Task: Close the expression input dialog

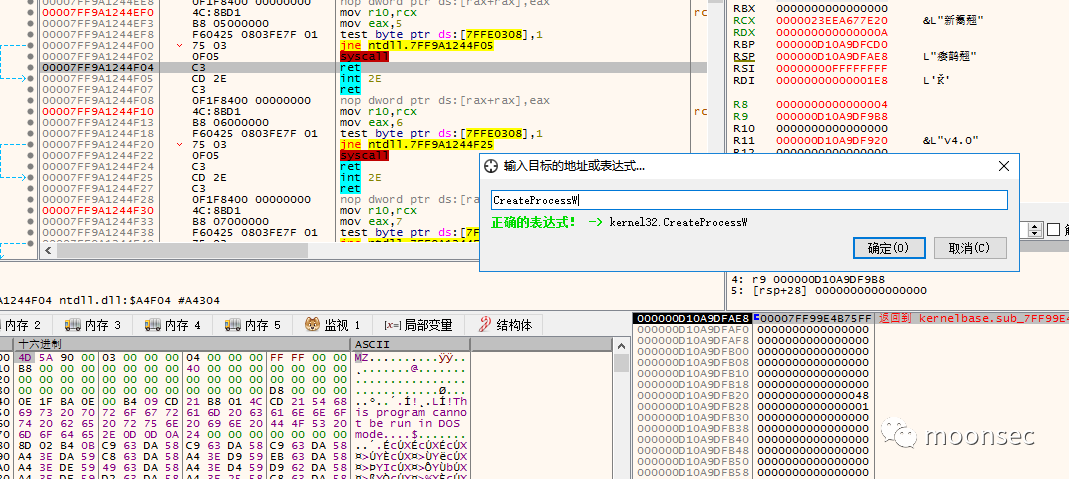Action: (1004, 166)
